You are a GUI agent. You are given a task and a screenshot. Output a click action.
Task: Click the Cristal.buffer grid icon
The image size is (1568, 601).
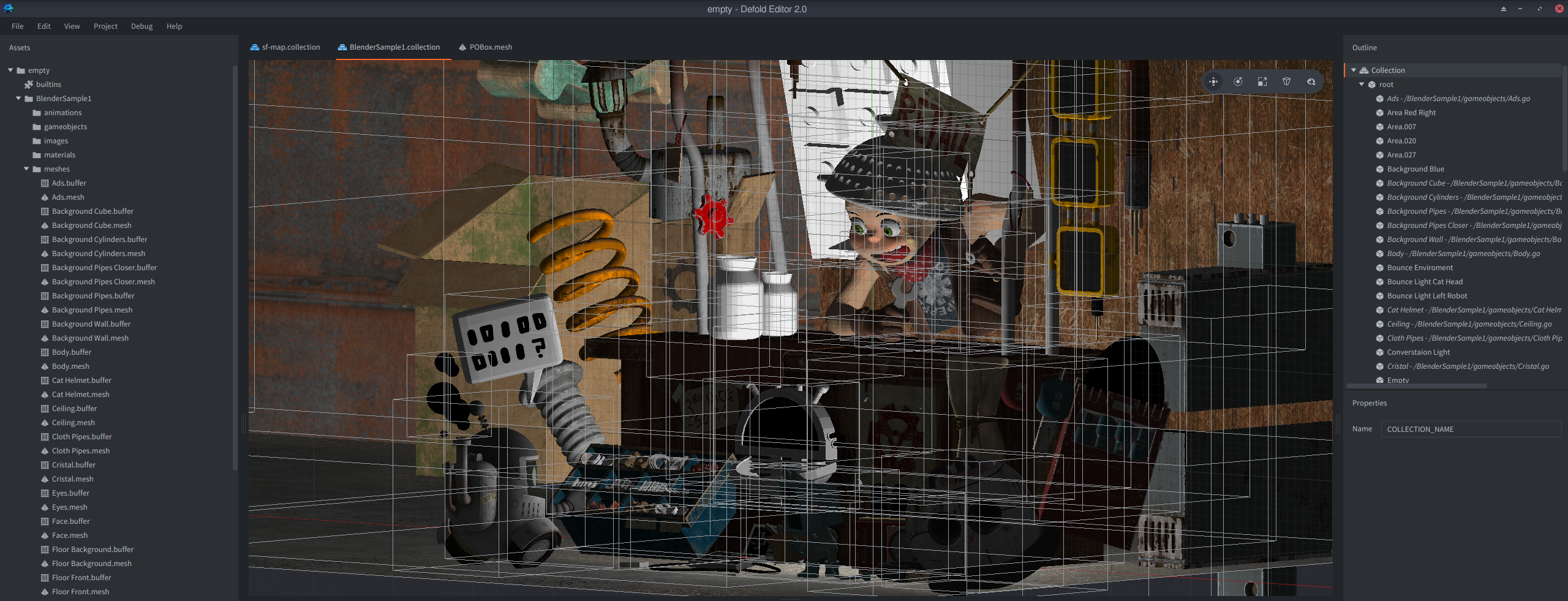[45, 465]
